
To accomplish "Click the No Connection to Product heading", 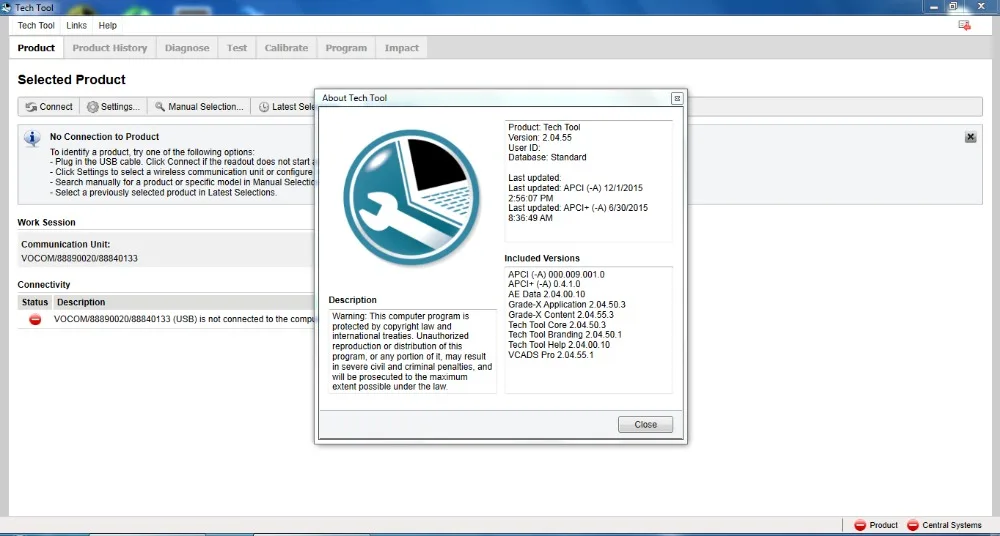I will point(105,137).
